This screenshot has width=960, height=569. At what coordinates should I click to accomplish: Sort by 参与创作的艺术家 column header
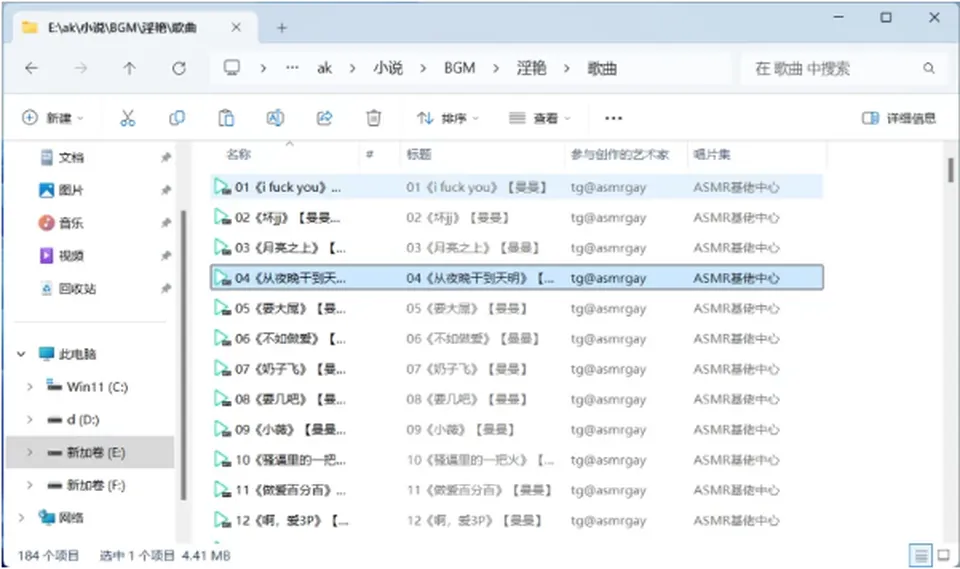[x=620, y=154]
